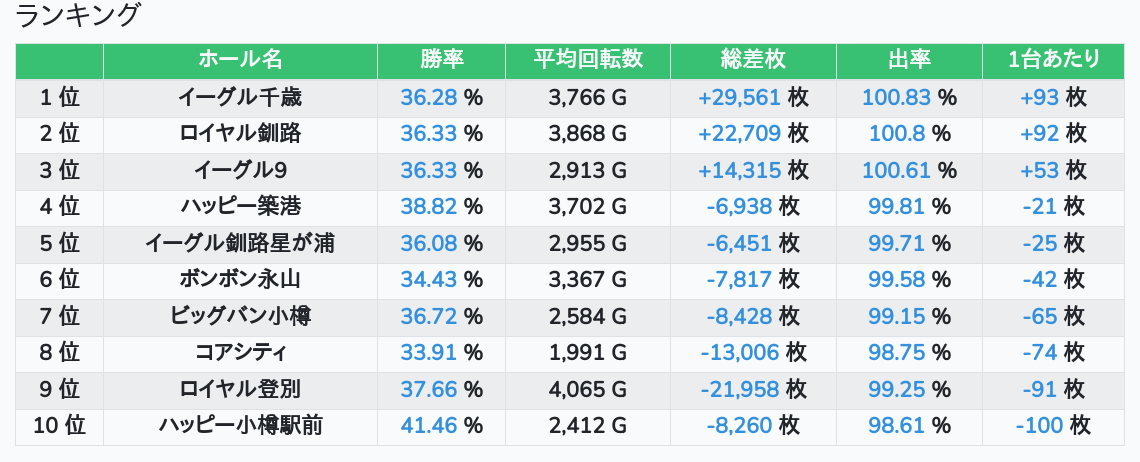This screenshot has width=1140, height=462.
Task: Click the 100.83 payout rate value
Action: [895, 98]
